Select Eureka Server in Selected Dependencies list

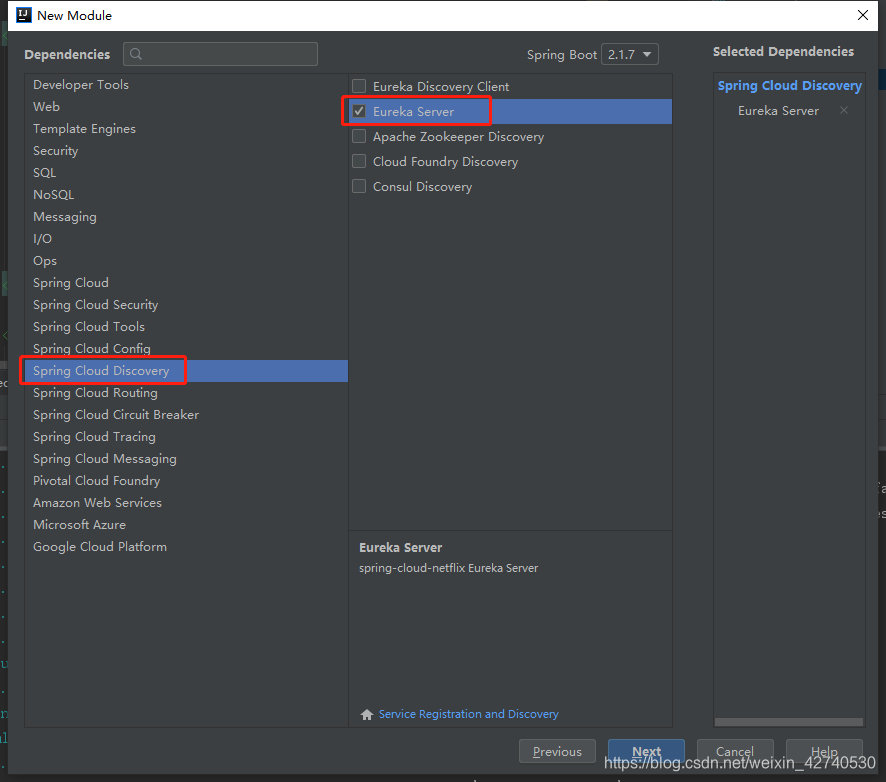(778, 111)
